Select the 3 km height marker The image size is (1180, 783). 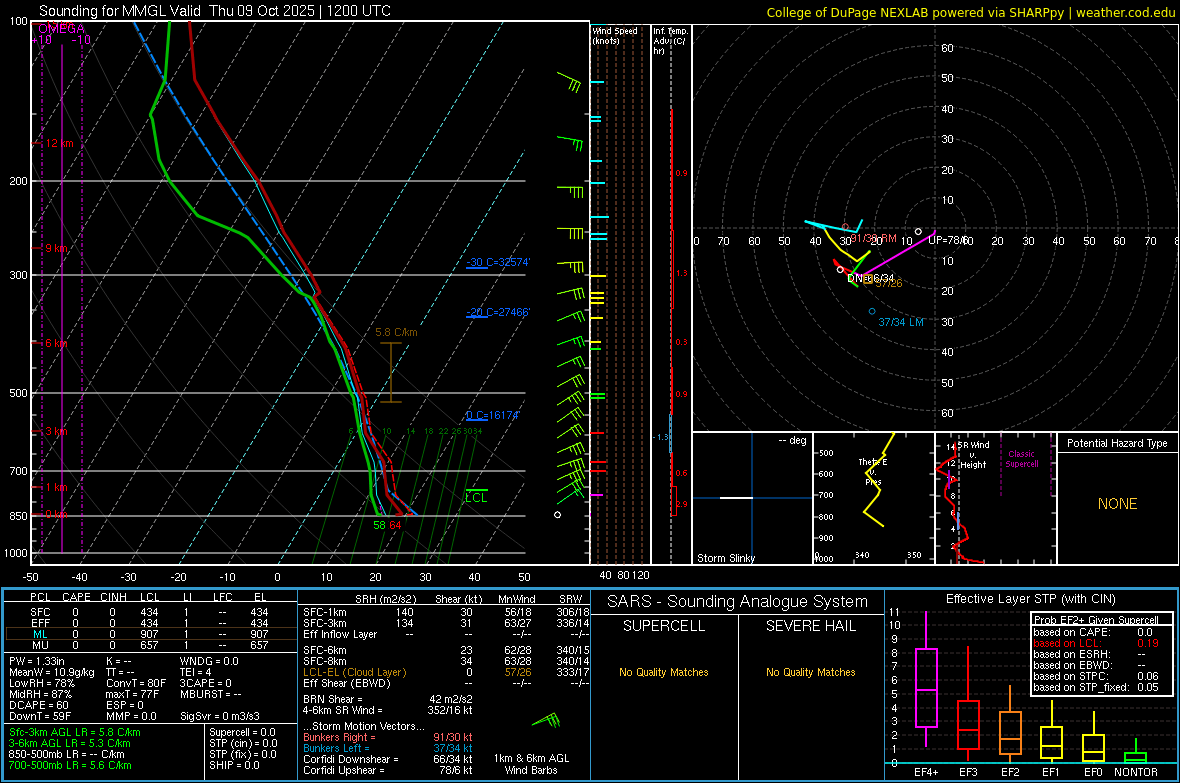[56, 431]
